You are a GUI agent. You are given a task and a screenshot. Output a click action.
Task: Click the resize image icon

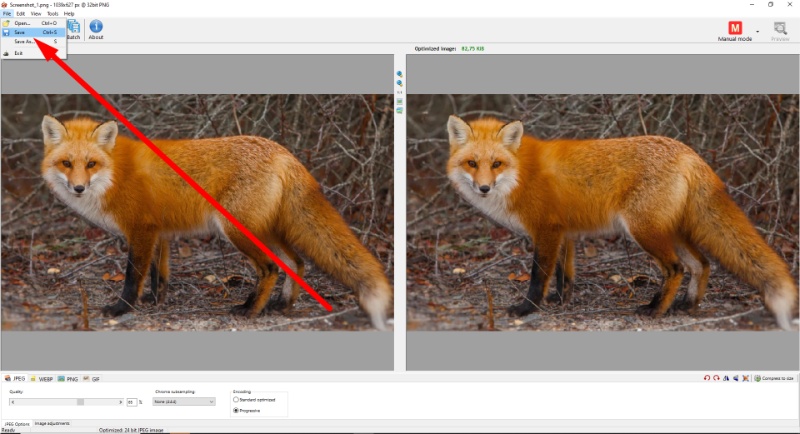(x=745, y=378)
